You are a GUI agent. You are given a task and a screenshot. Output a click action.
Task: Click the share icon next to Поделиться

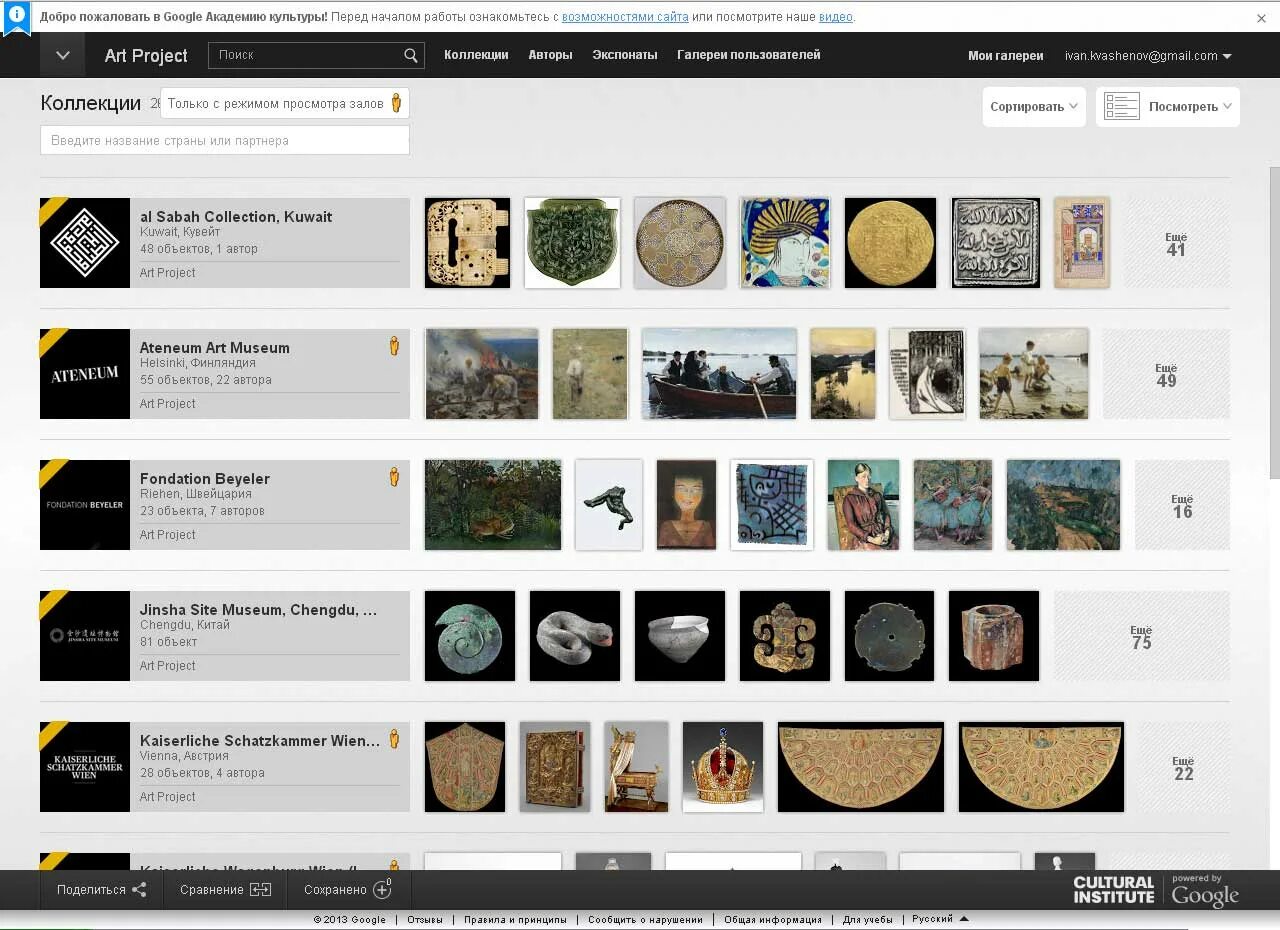point(139,890)
